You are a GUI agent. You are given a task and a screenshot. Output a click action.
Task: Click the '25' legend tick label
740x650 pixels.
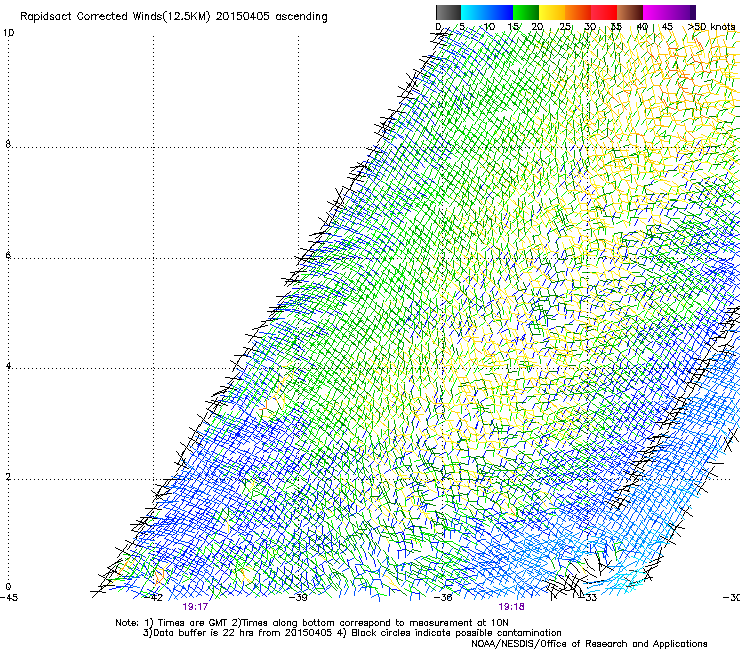(x=564, y=27)
